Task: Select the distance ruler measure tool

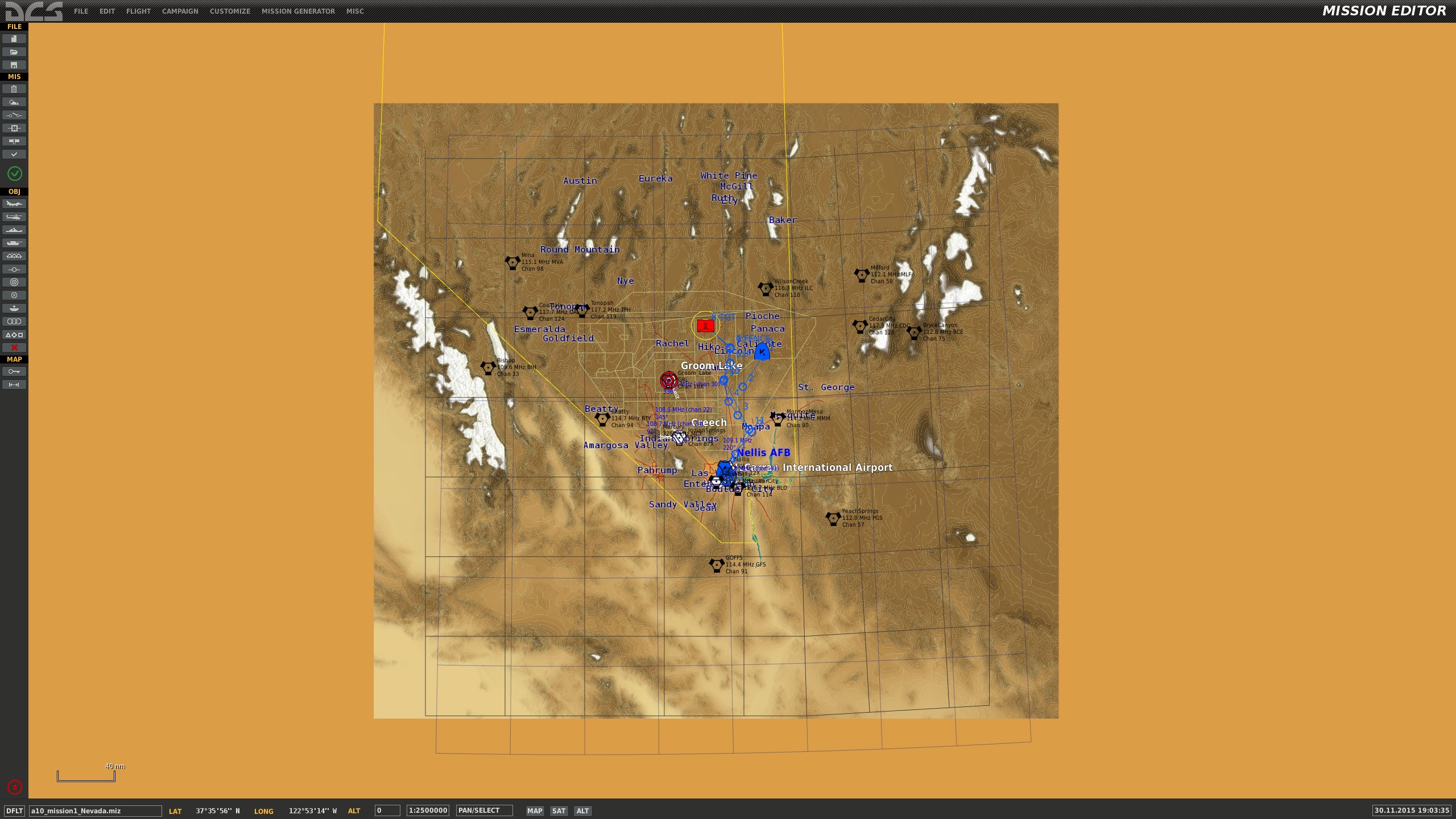Action: (x=14, y=384)
